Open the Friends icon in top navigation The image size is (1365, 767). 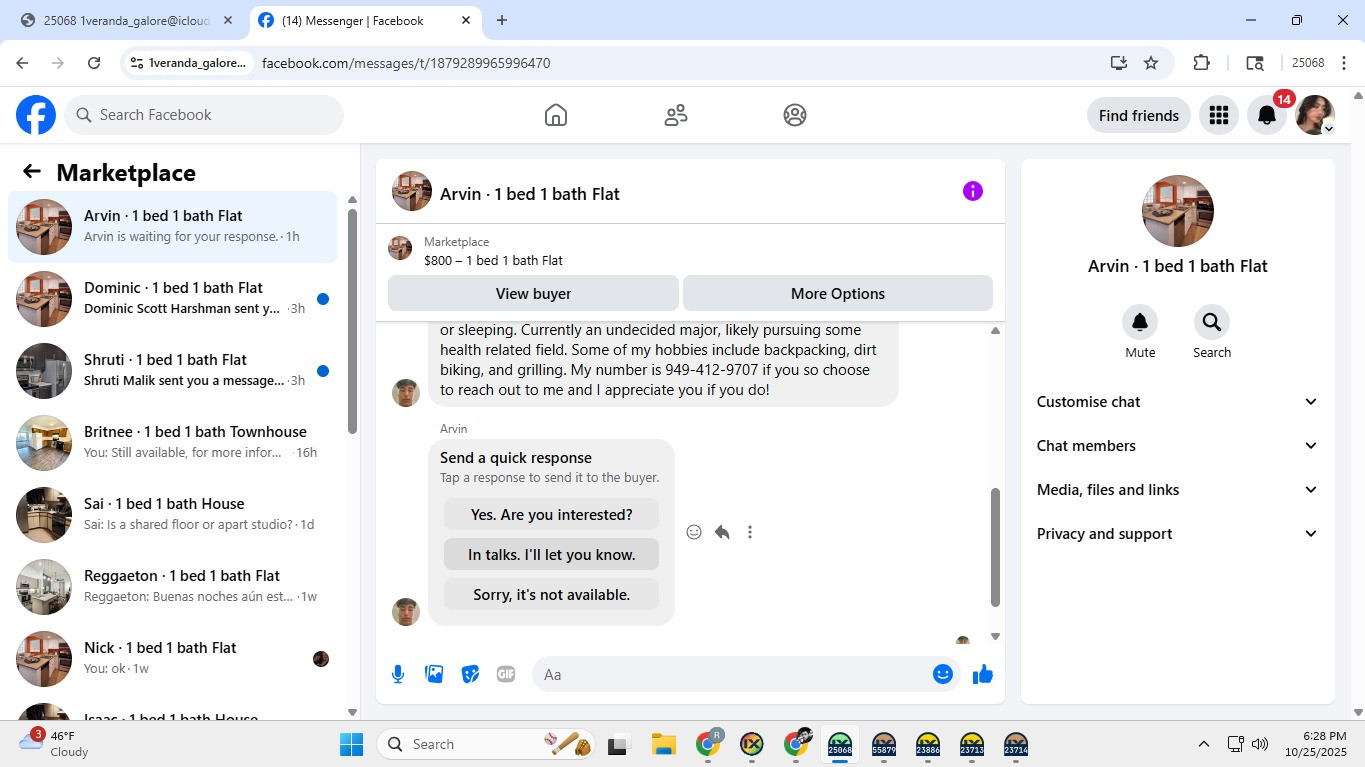676,115
